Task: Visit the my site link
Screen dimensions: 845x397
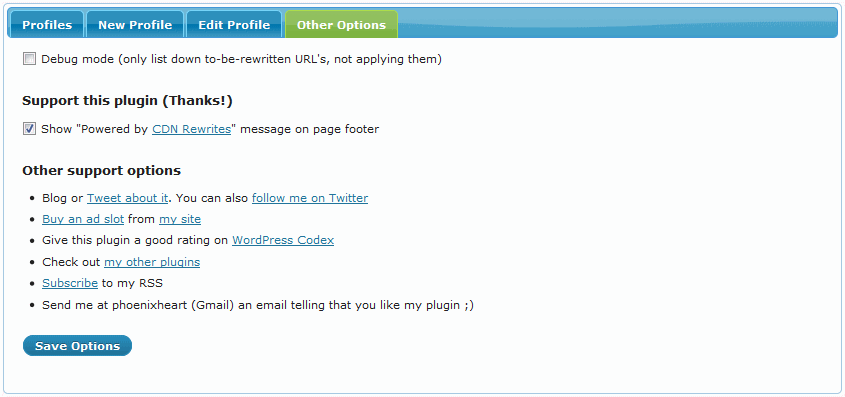Action: 180,219
